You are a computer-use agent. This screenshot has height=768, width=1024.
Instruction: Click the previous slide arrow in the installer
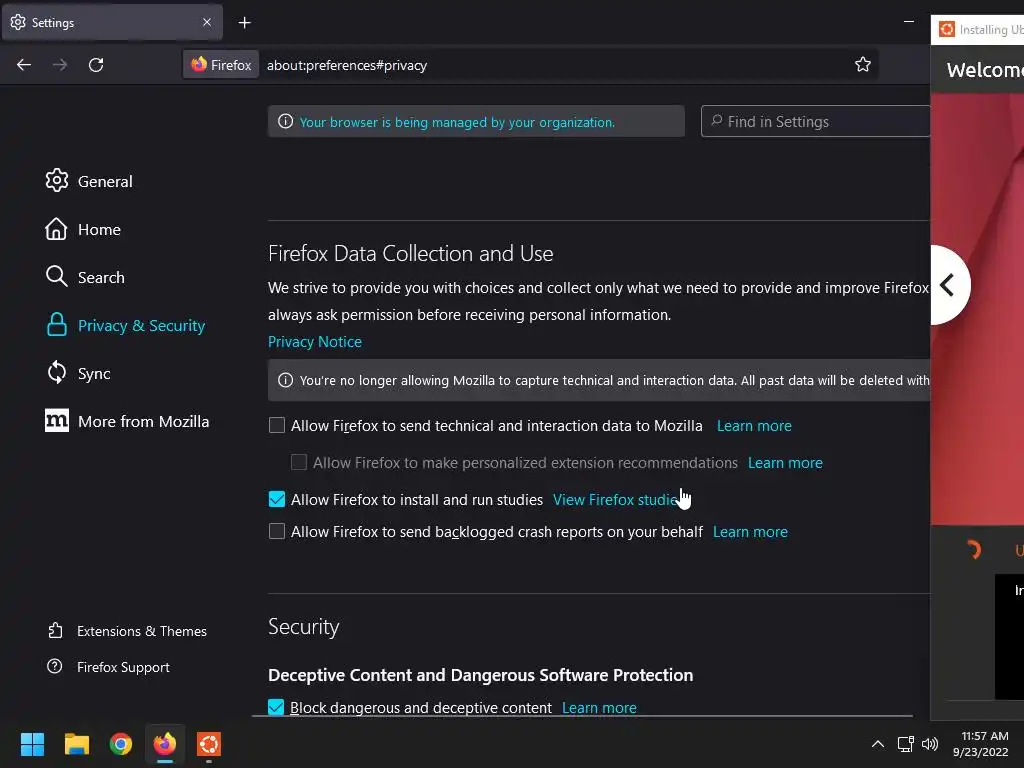click(x=946, y=285)
